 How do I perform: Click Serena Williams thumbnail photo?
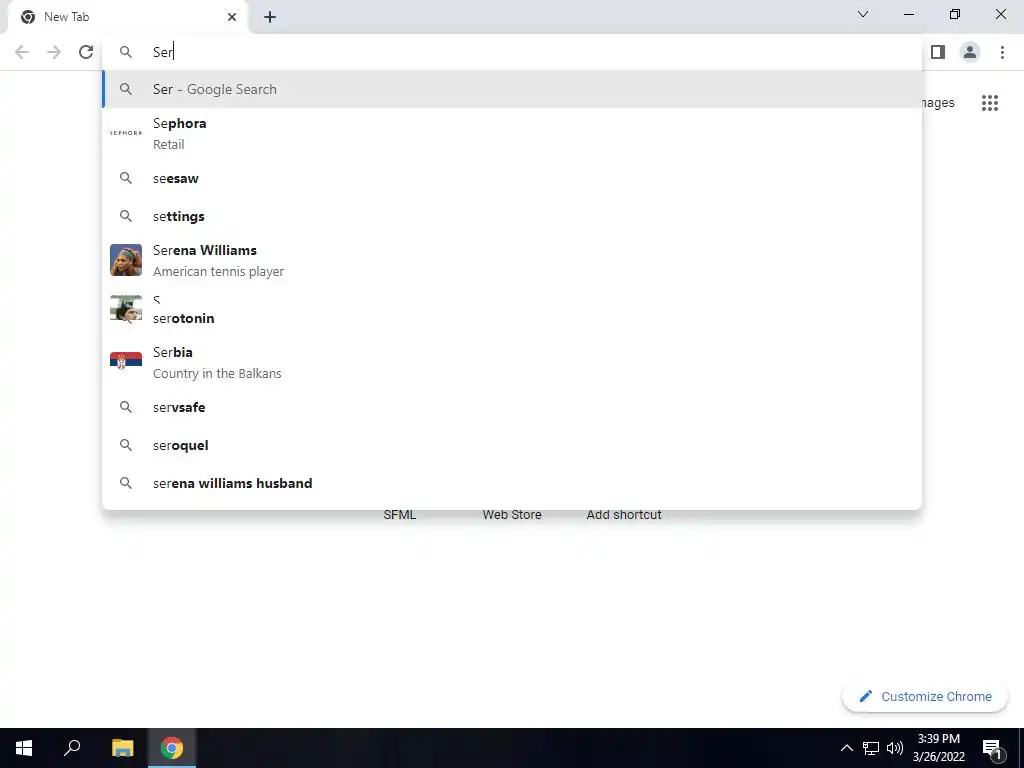tap(126, 260)
